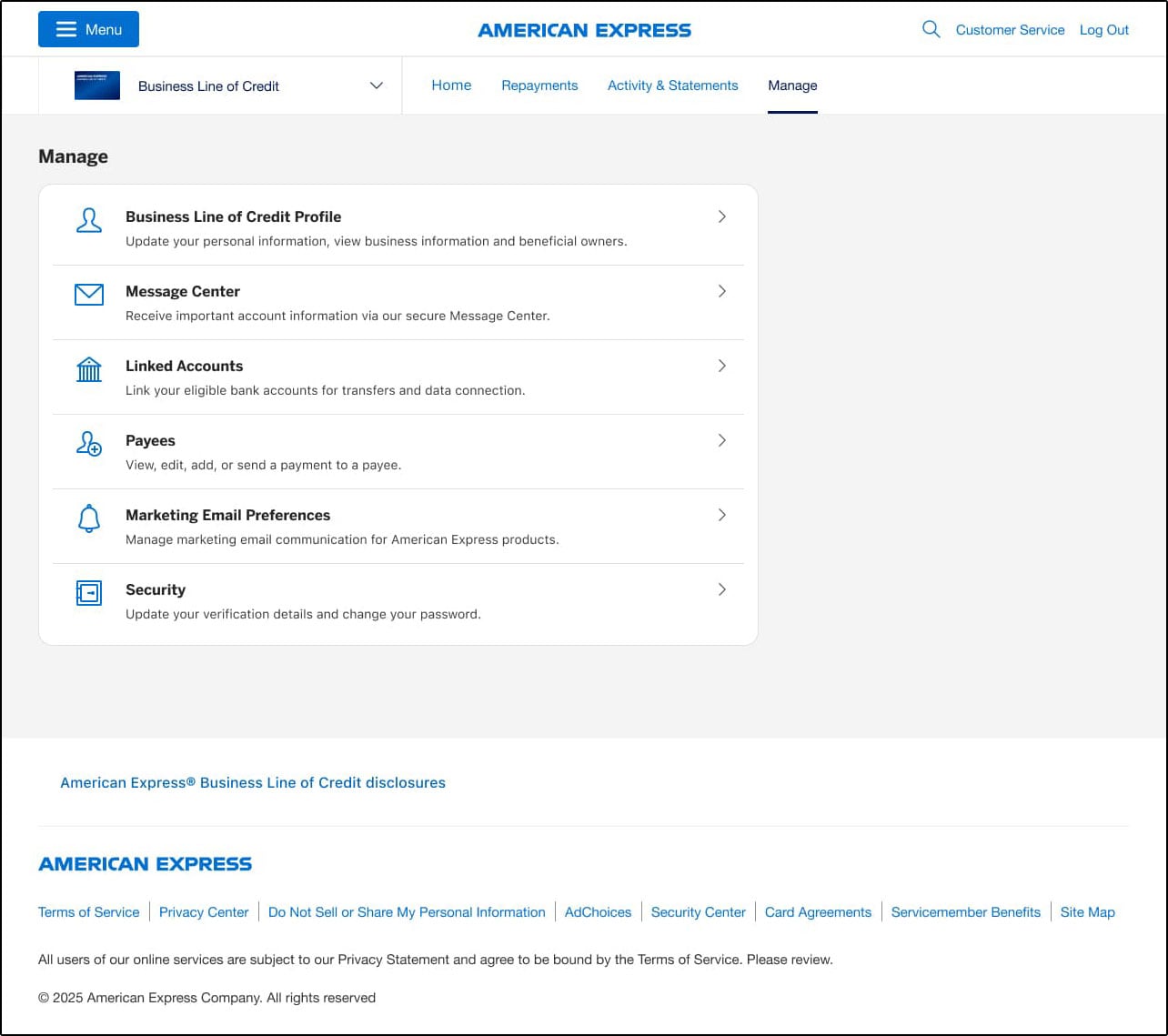Image resolution: width=1168 pixels, height=1036 pixels.
Task: Click the American Express footer logo
Action: (x=145, y=864)
